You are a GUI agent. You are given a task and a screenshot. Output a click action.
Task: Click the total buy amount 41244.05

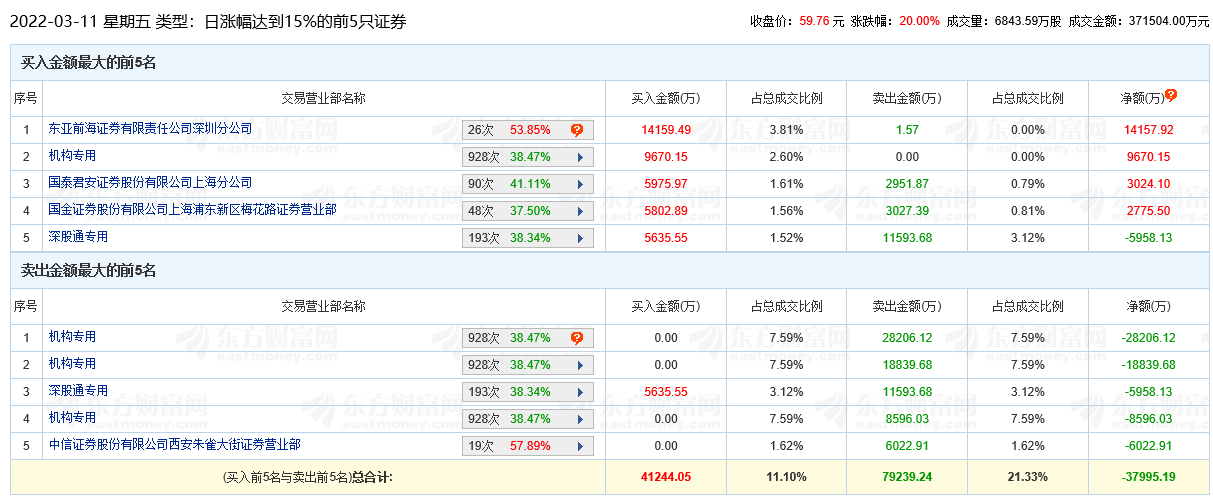[666, 477]
